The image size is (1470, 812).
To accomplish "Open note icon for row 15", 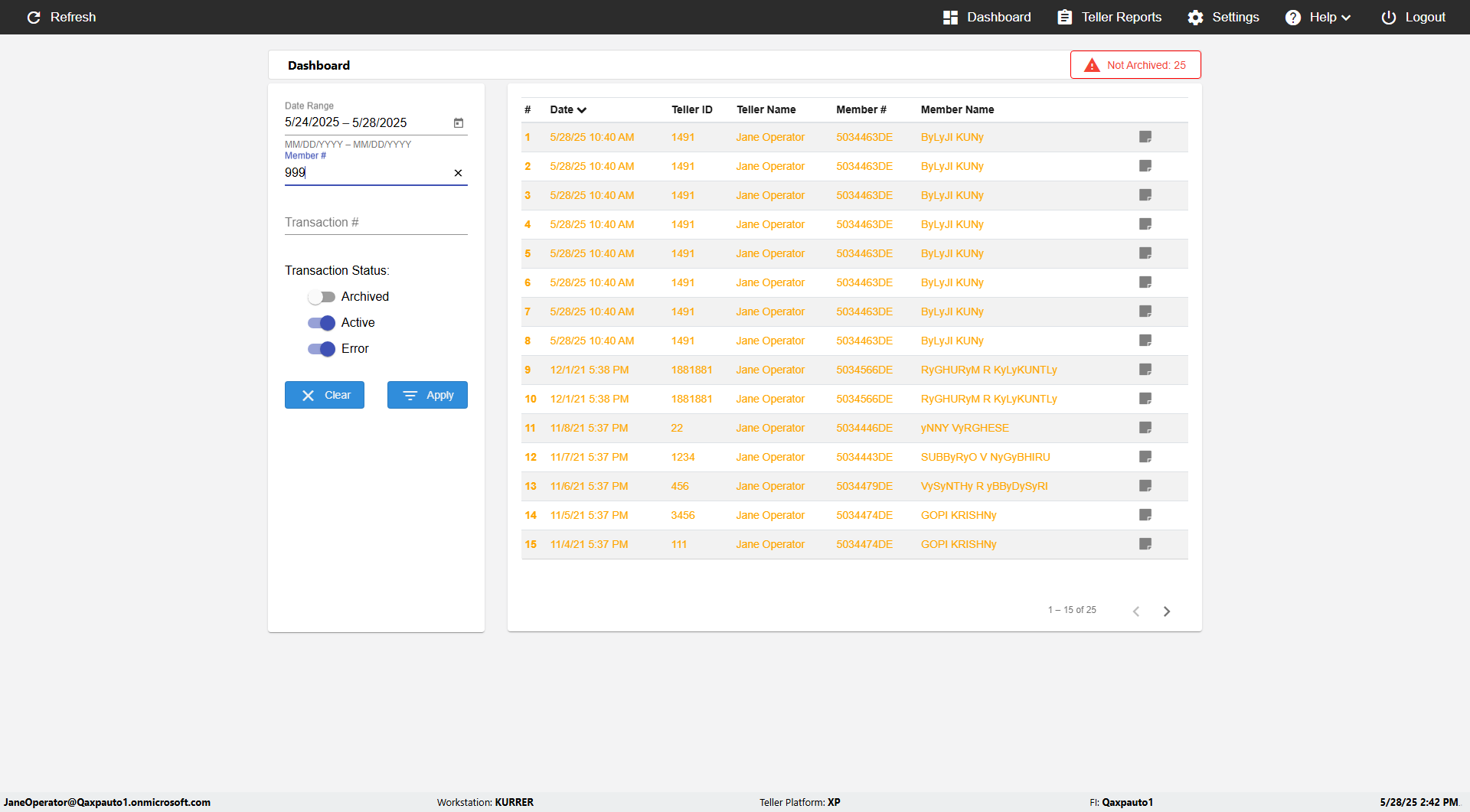I will click(1145, 544).
